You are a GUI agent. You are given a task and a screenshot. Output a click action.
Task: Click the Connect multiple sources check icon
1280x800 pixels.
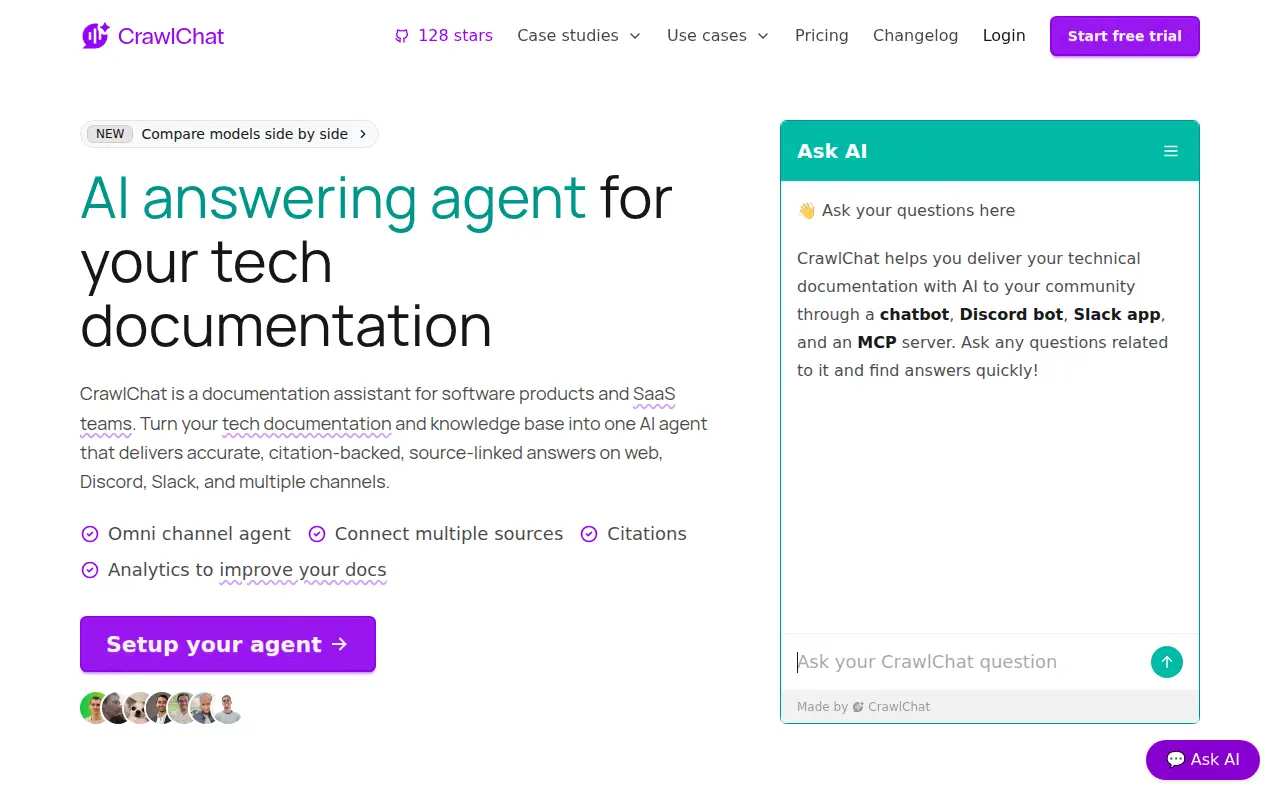pyautogui.click(x=317, y=534)
